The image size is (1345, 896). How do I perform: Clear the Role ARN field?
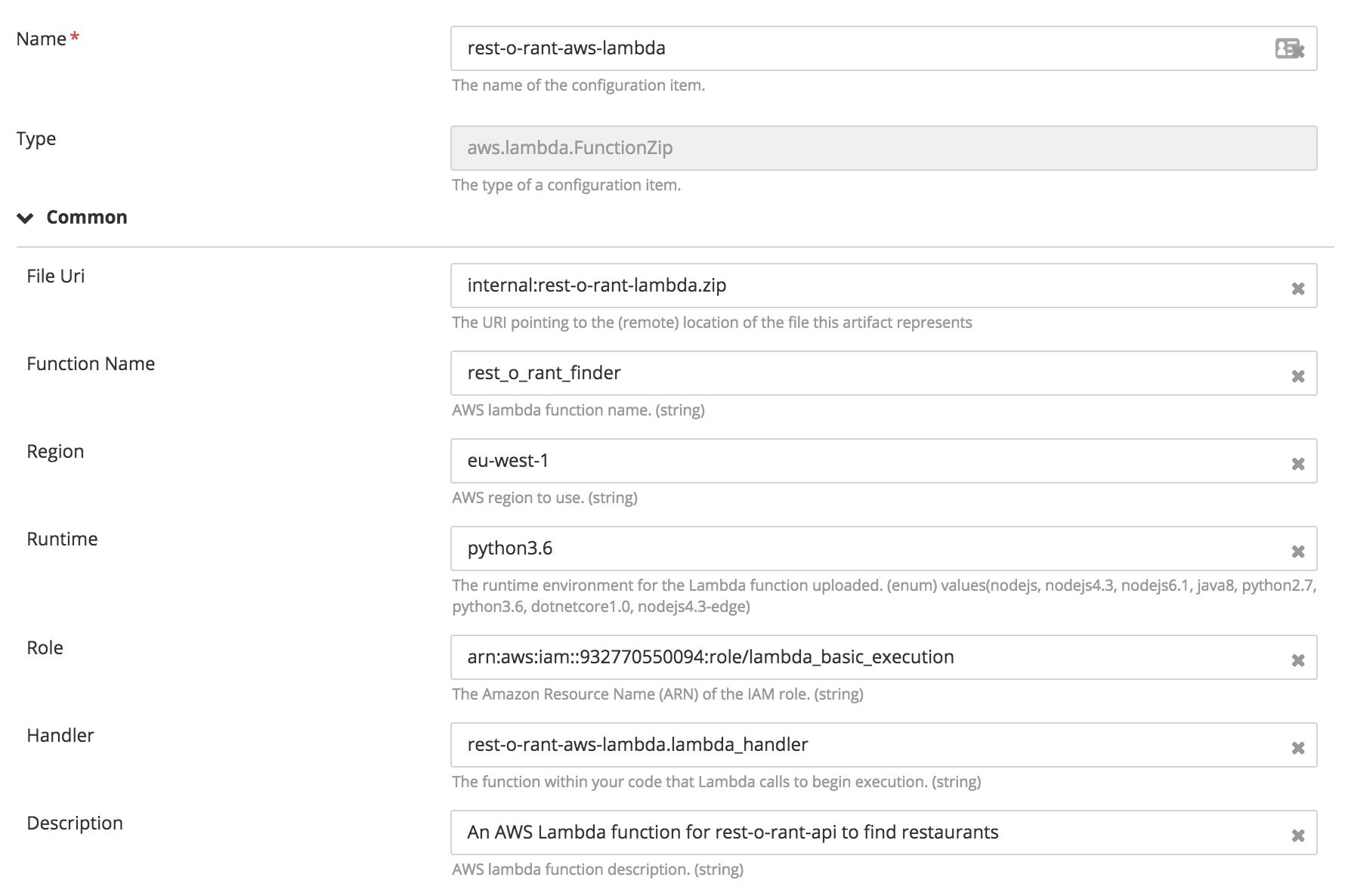1297,660
